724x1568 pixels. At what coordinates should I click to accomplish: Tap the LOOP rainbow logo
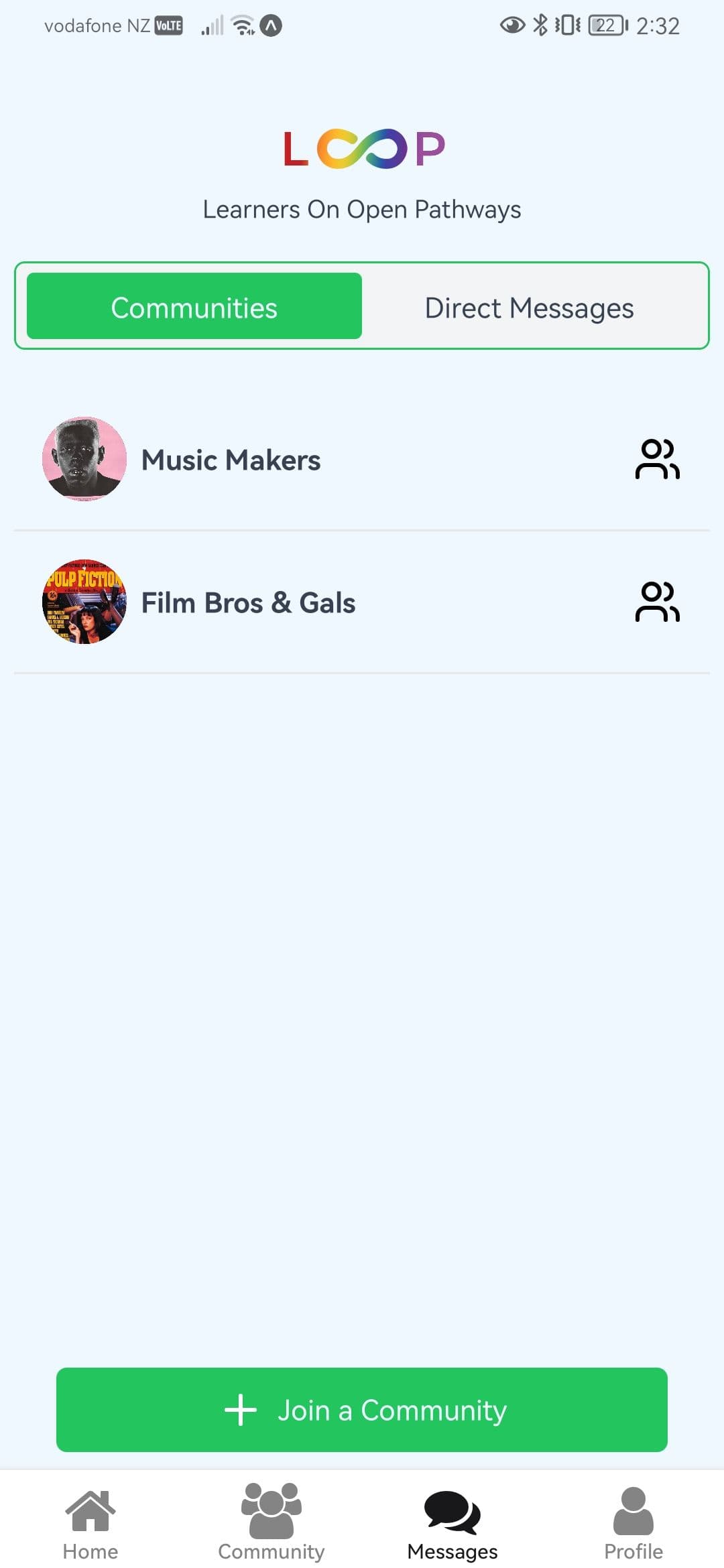pos(363,149)
